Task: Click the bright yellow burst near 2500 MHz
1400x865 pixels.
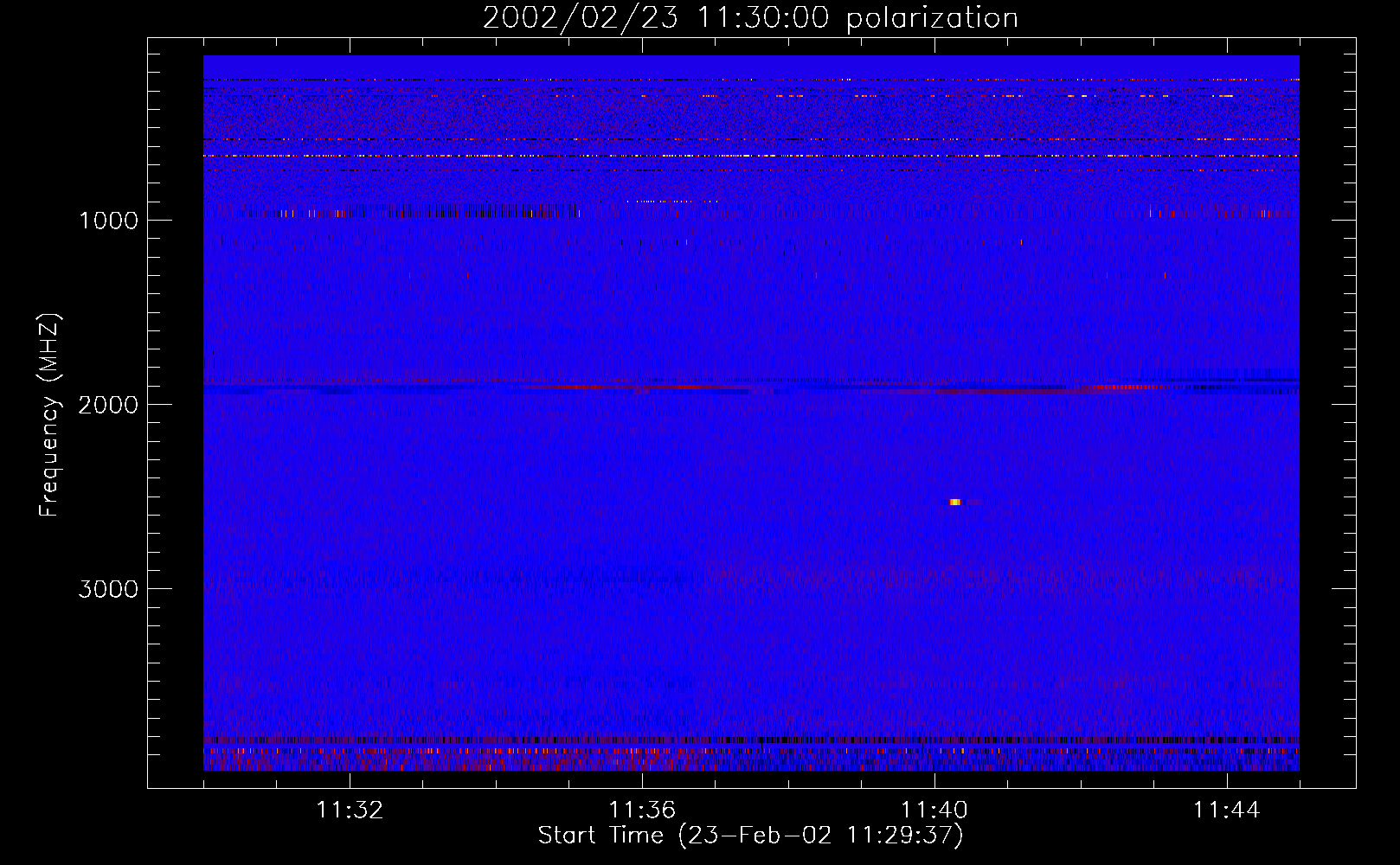Action: pyautogui.click(x=955, y=502)
